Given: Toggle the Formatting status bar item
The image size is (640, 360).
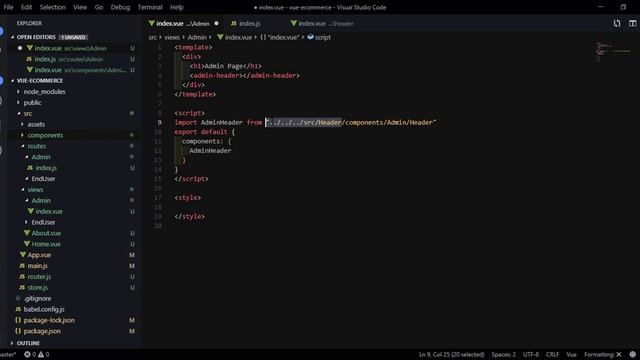Looking at the screenshot, I should [x=602, y=354].
